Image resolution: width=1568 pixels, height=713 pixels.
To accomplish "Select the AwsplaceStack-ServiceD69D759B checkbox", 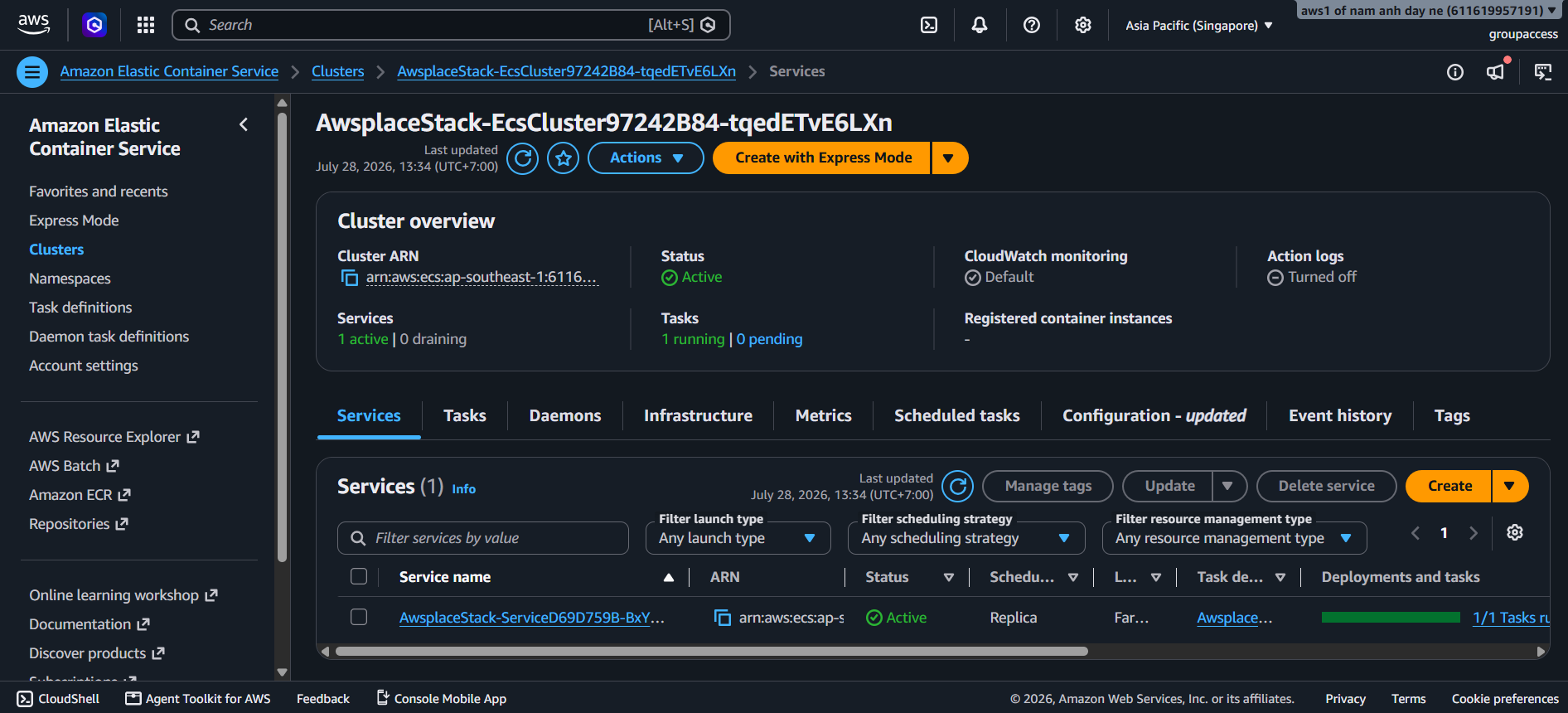I will [x=359, y=617].
